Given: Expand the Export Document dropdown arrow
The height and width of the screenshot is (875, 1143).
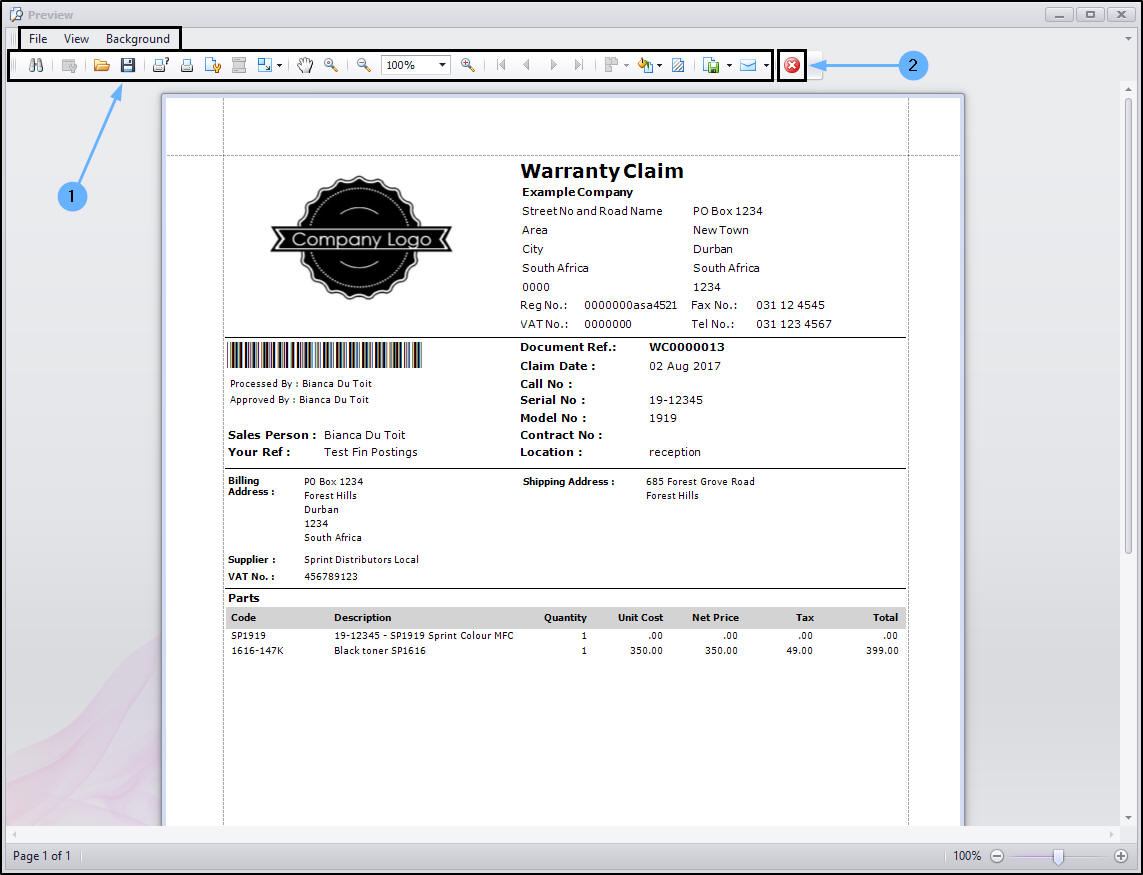Looking at the screenshot, I should coord(729,65).
